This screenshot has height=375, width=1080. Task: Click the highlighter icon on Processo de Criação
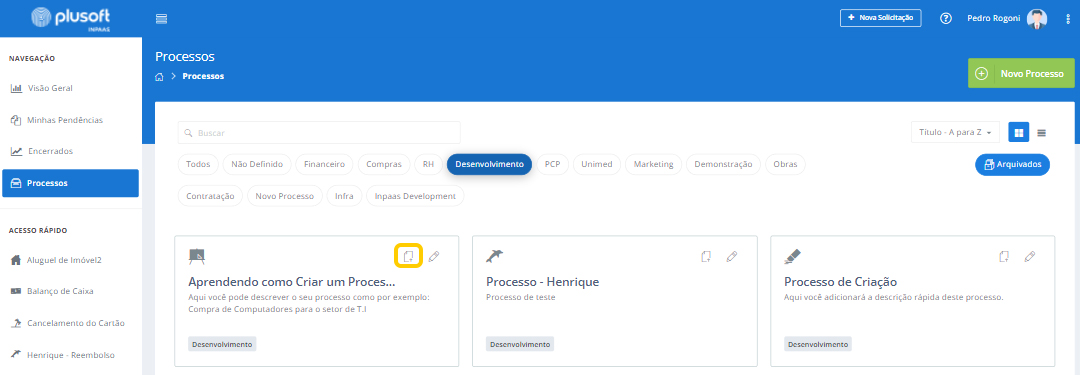[x=793, y=256]
